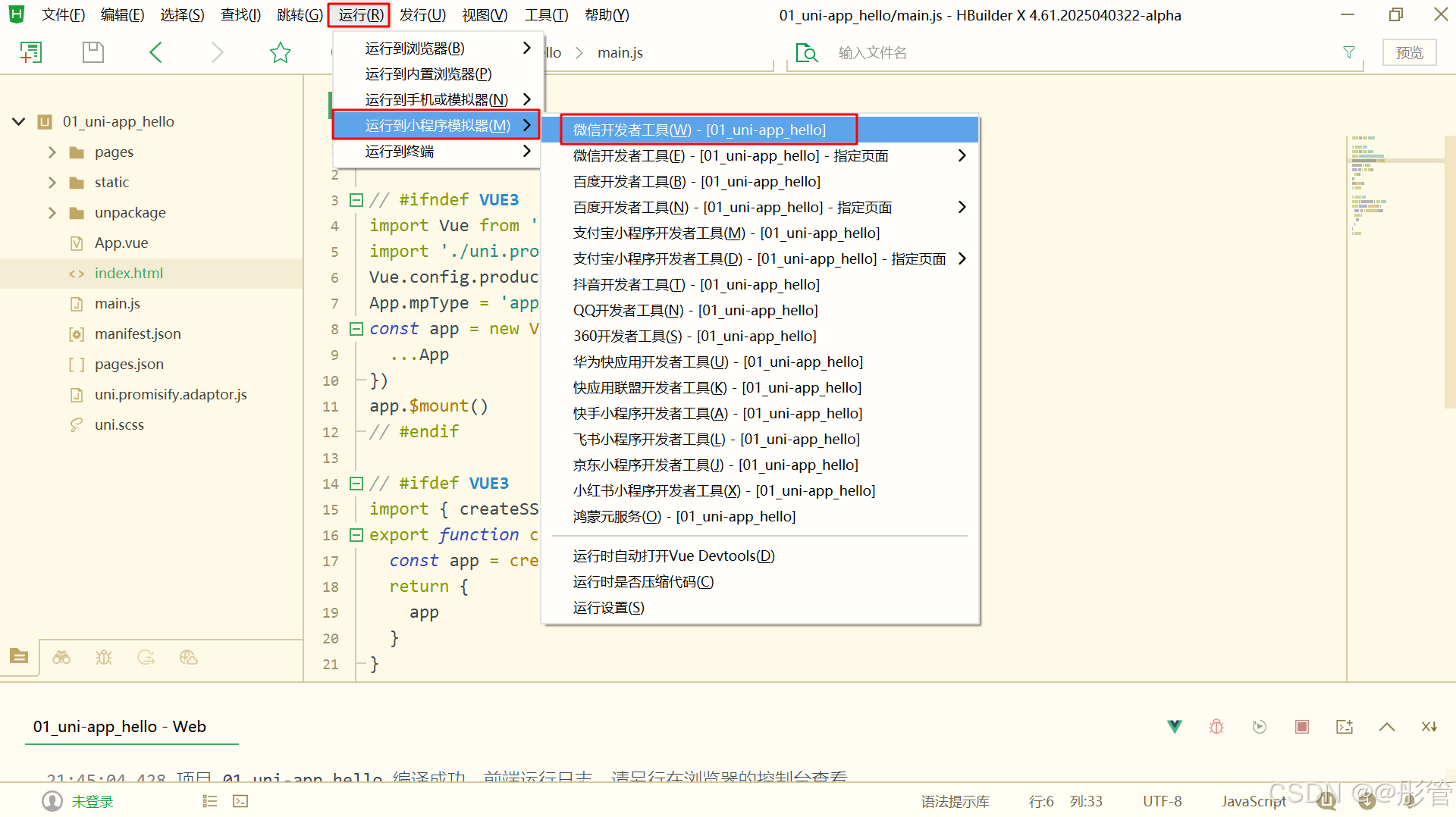Screen dimensions: 1456x817
Task: Run with 百度开发者工具(B)
Action: [761, 181]
